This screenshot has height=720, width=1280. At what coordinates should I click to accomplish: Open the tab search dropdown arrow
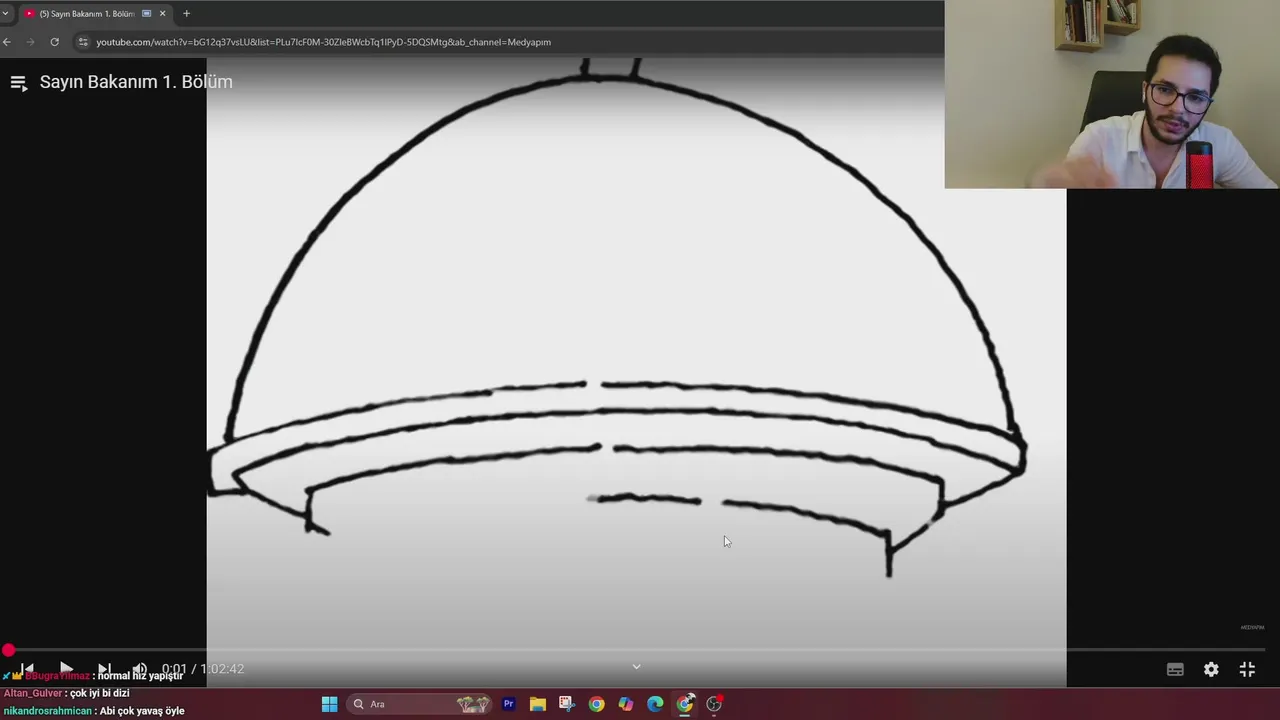pyautogui.click(x=6, y=14)
